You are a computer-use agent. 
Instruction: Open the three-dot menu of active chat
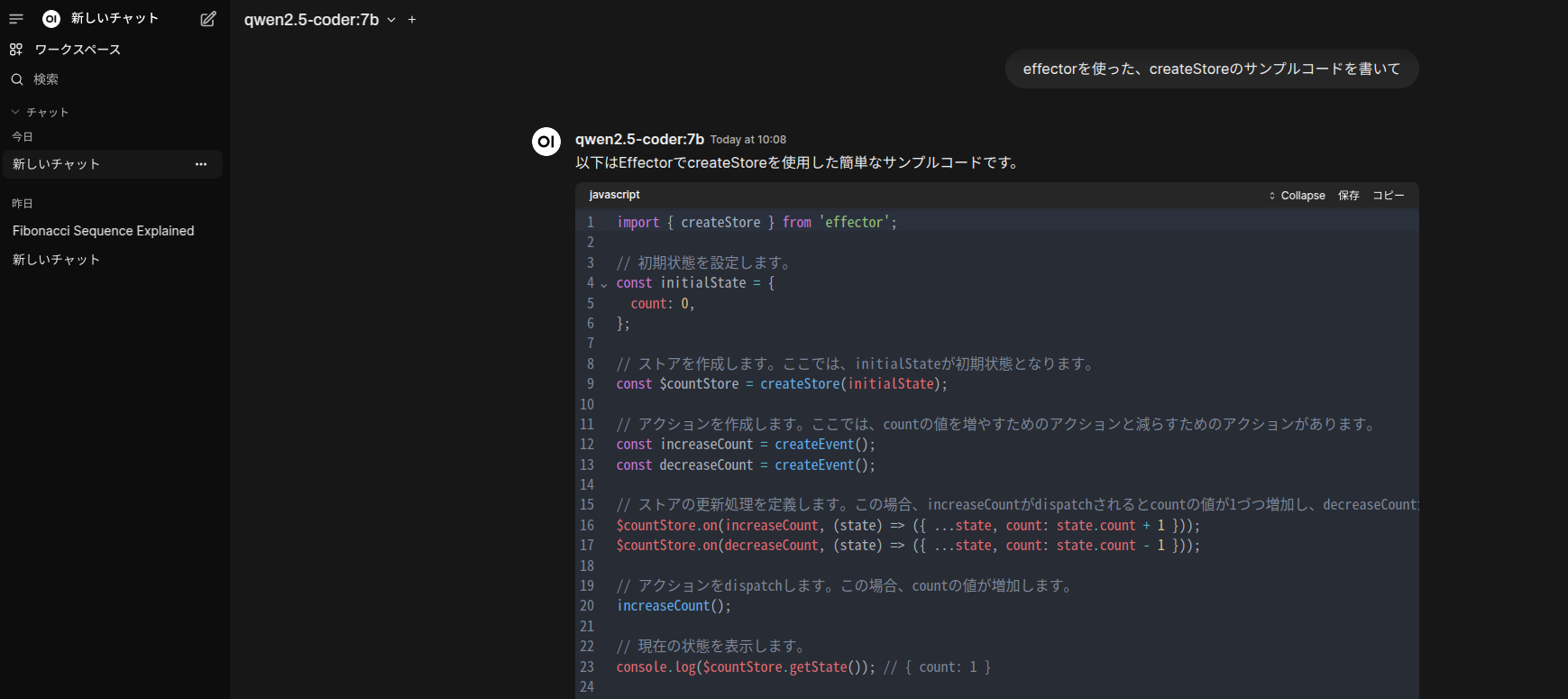pyautogui.click(x=201, y=164)
